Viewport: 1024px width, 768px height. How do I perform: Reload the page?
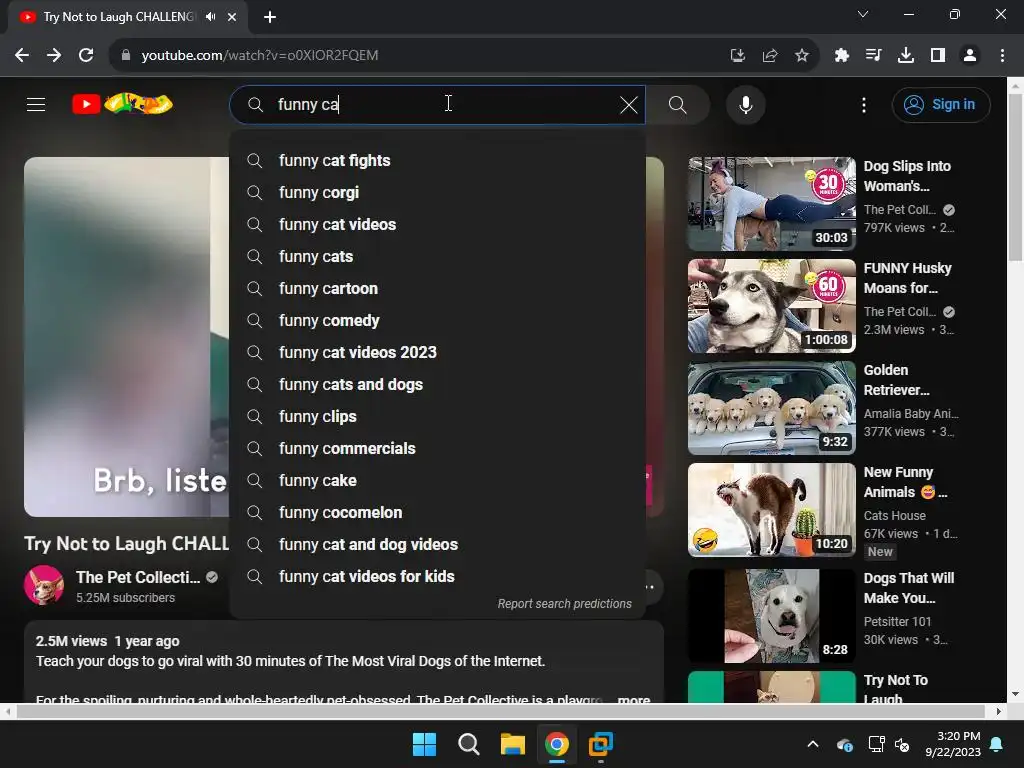click(86, 56)
